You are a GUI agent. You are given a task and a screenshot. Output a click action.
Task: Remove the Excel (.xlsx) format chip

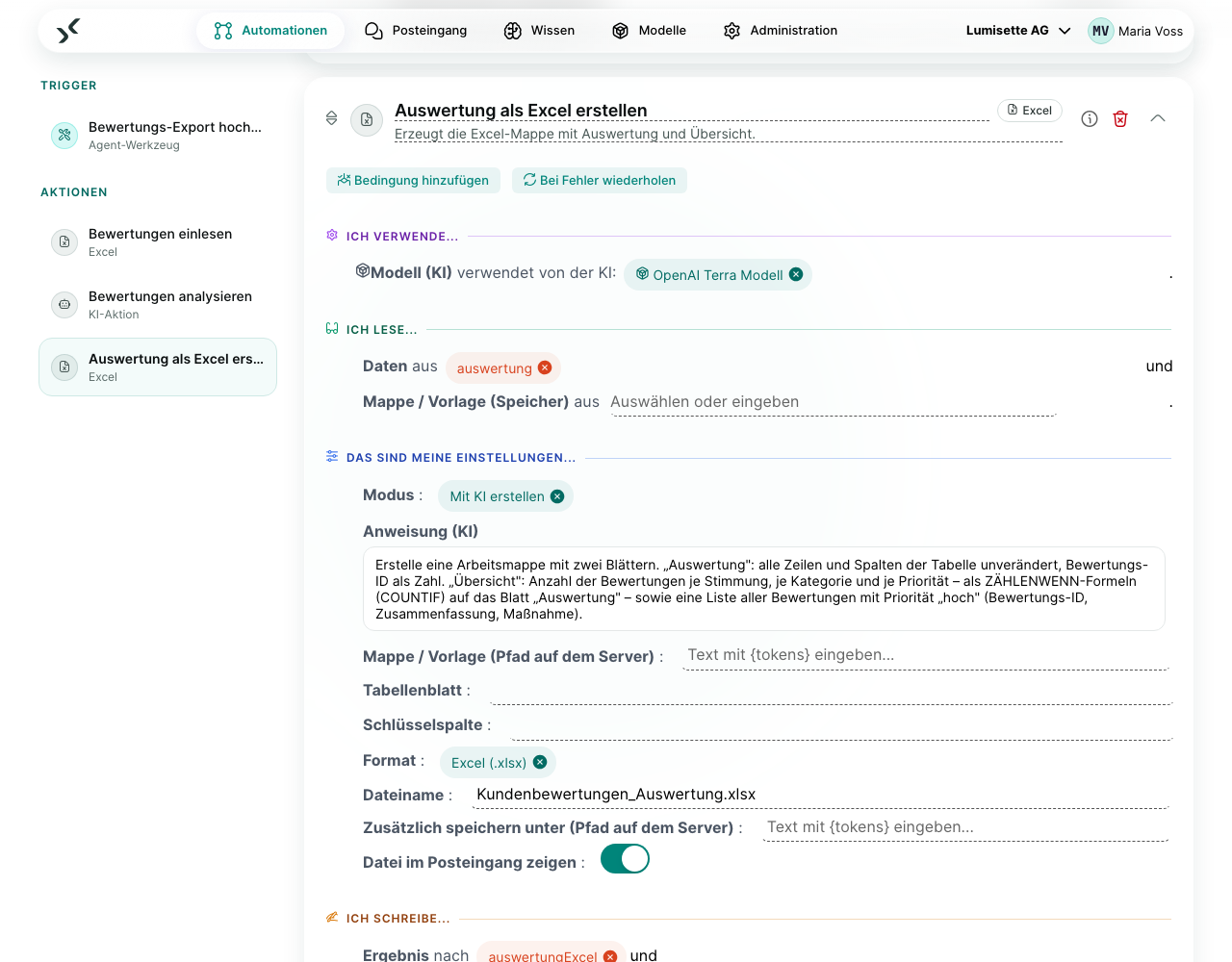tap(540, 762)
